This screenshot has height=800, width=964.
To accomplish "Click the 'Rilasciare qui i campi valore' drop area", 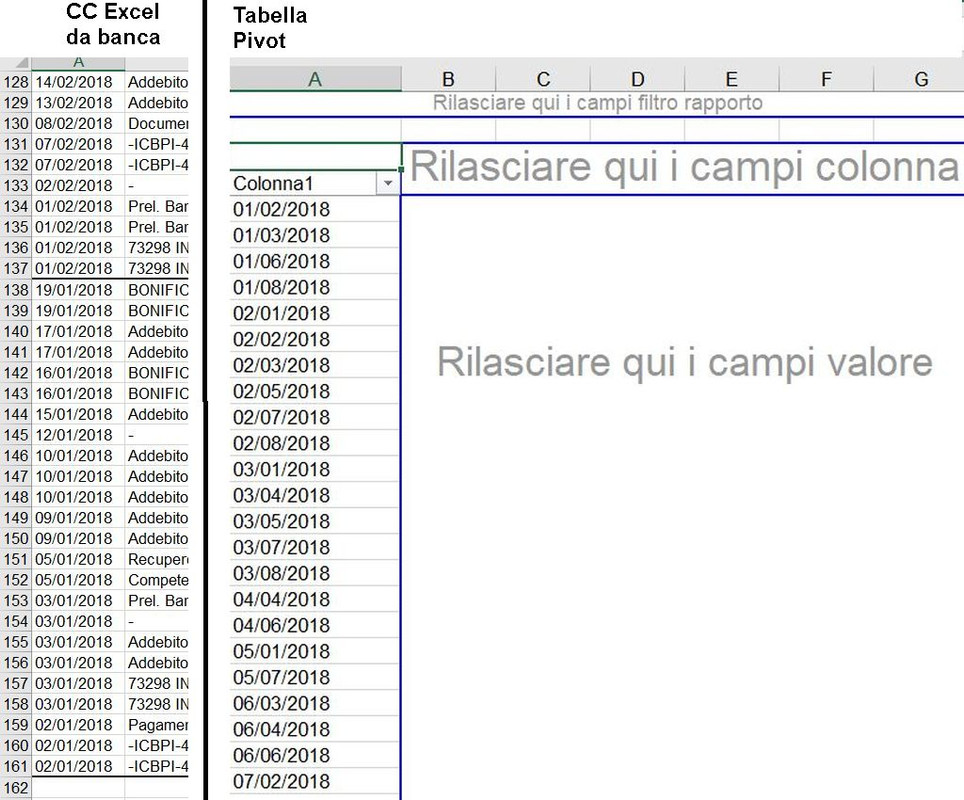I will tap(683, 362).
